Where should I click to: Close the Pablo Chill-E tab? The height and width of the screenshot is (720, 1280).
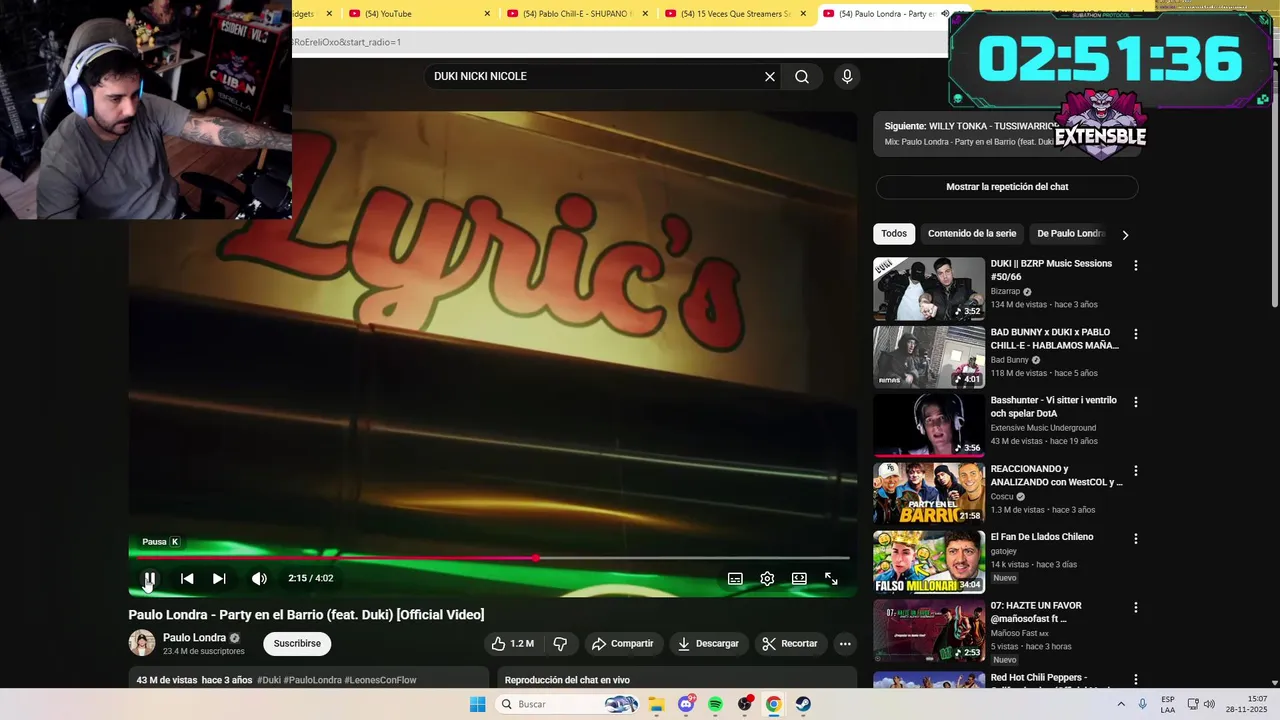[x=645, y=14]
